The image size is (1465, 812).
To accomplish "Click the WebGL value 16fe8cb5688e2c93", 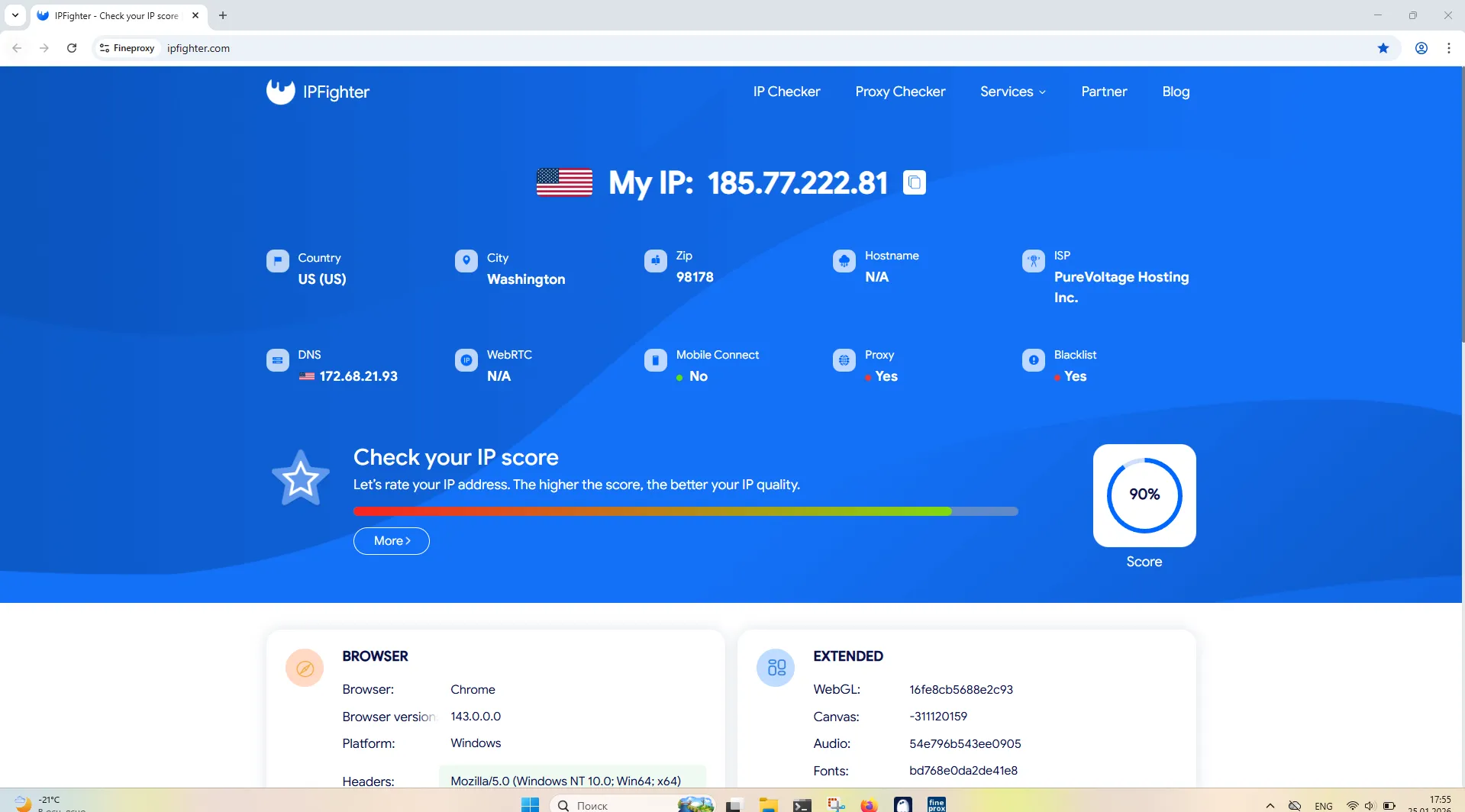I will [x=961, y=689].
